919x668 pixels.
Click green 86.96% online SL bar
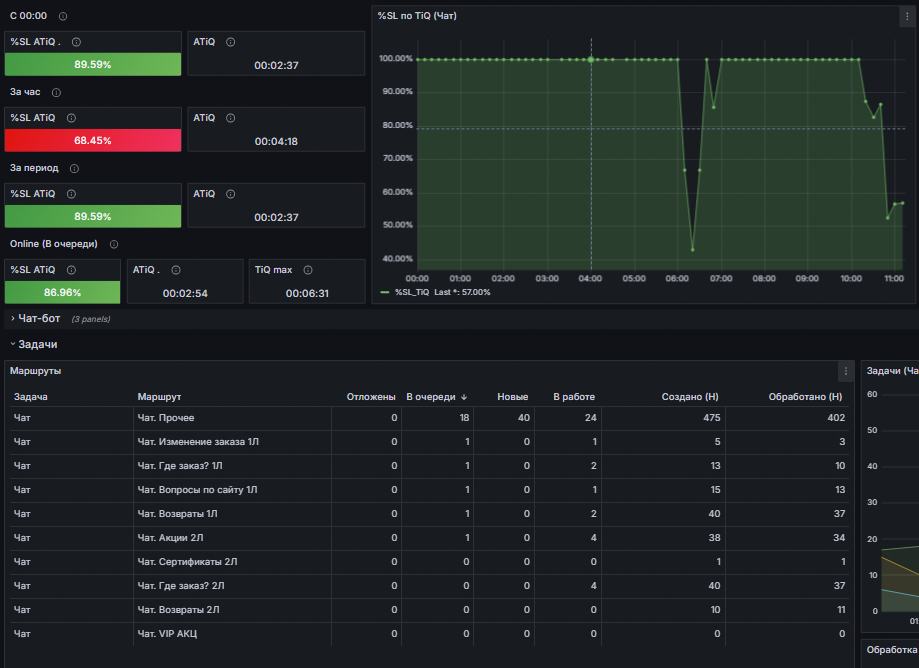pos(62,292)
